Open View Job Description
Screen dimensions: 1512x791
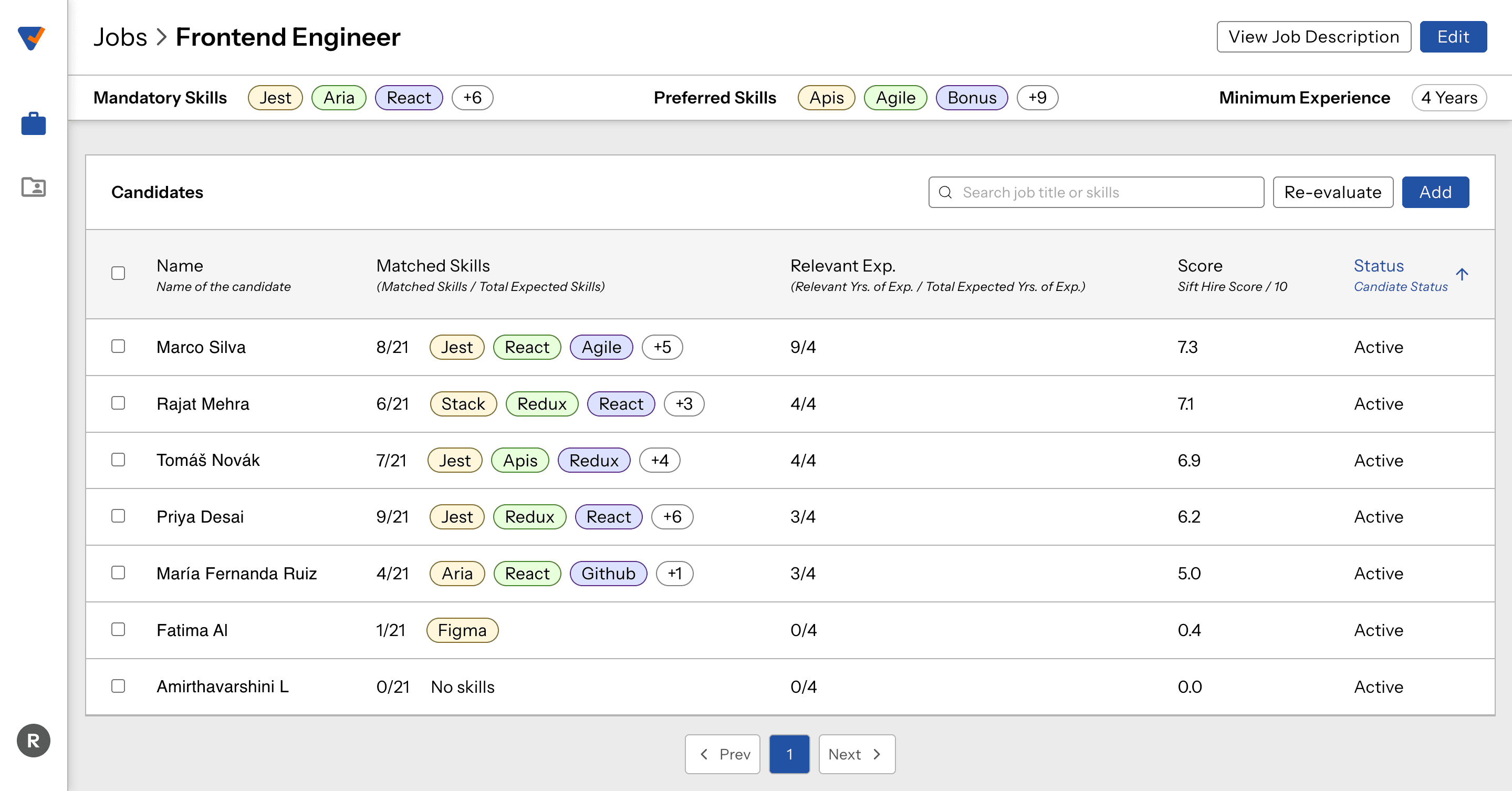click(x=1313, y=37)
